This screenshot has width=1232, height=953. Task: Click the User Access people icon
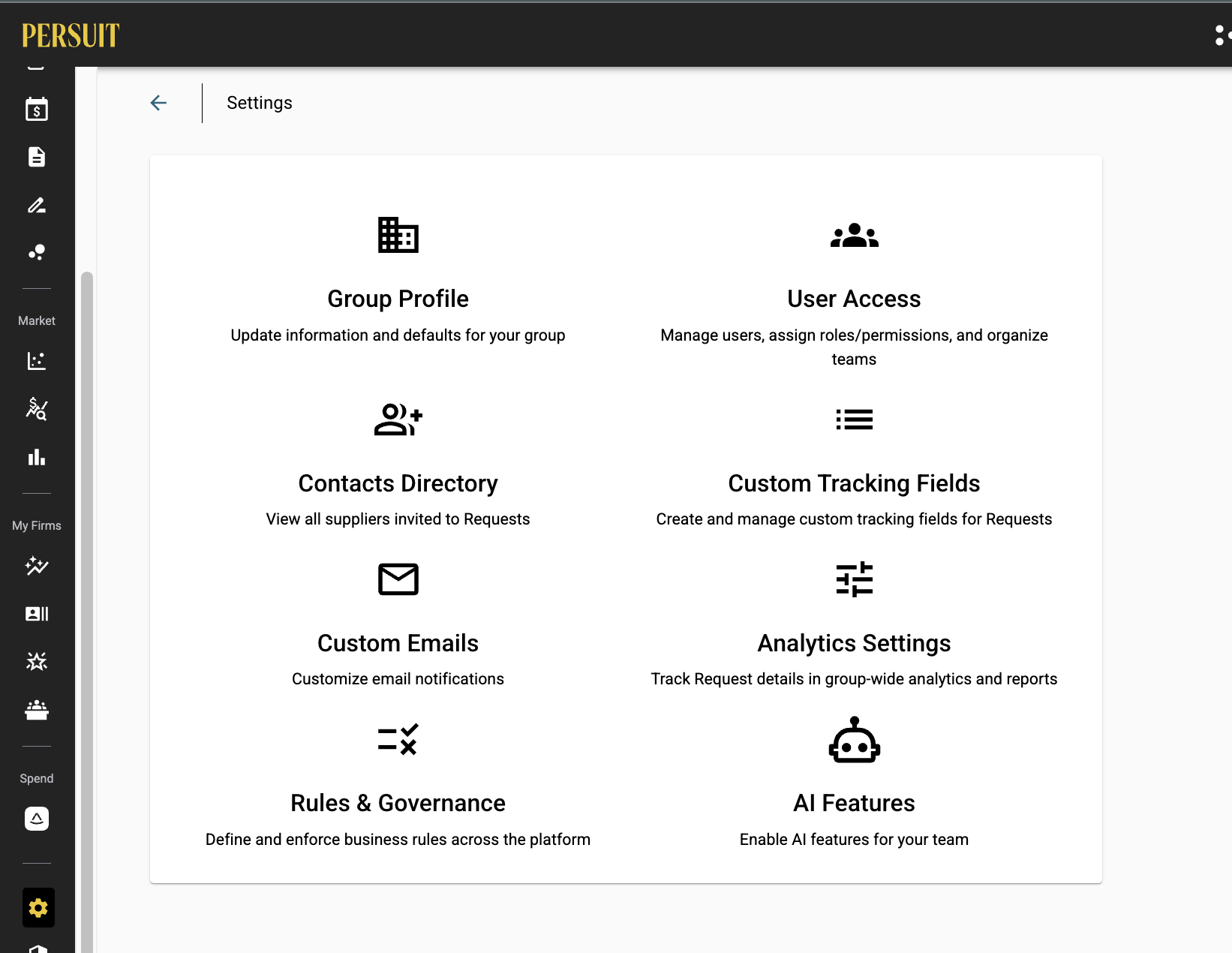tap(855, 236)
